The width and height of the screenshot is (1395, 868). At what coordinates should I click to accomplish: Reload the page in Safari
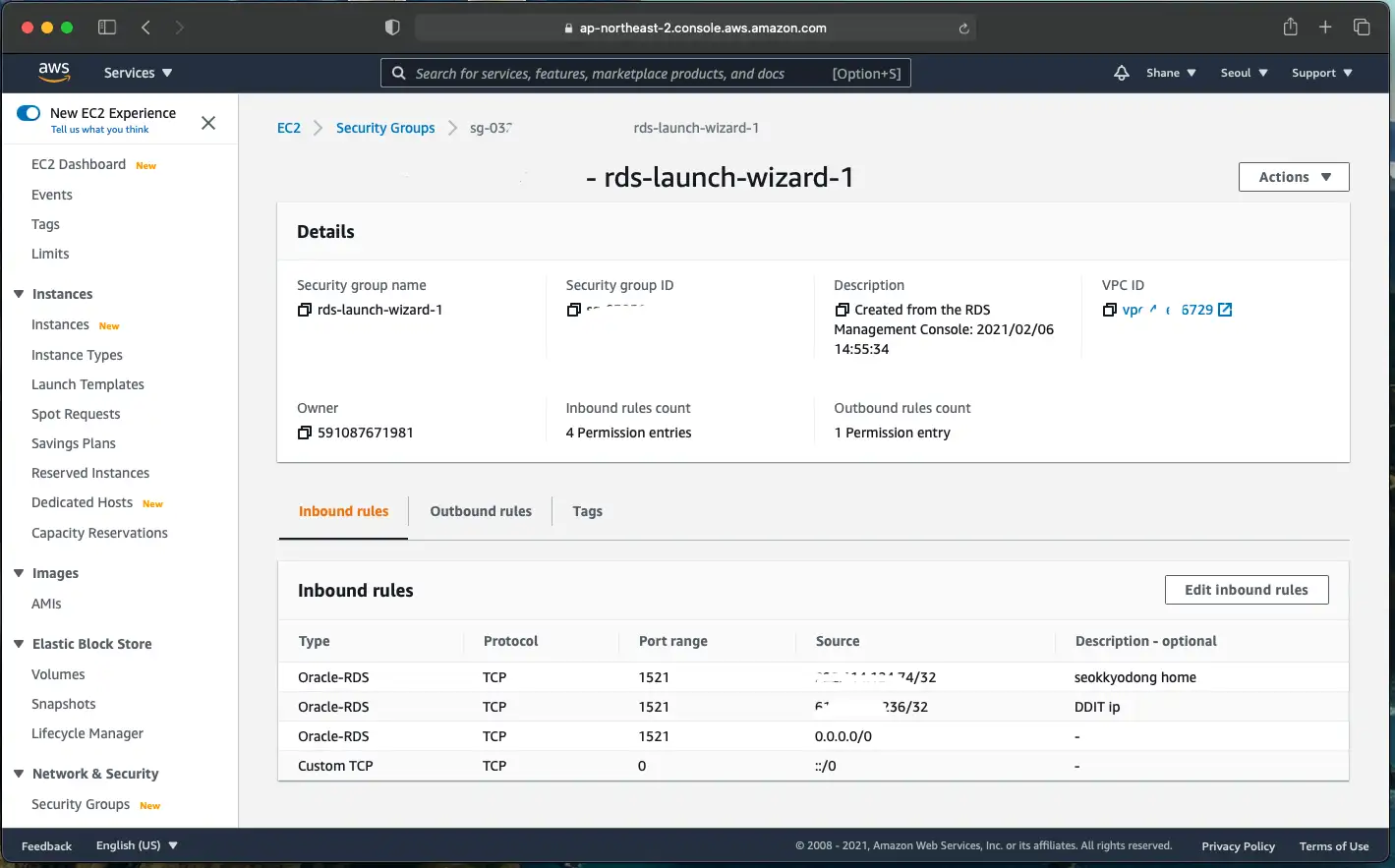[x=964, y=29]
